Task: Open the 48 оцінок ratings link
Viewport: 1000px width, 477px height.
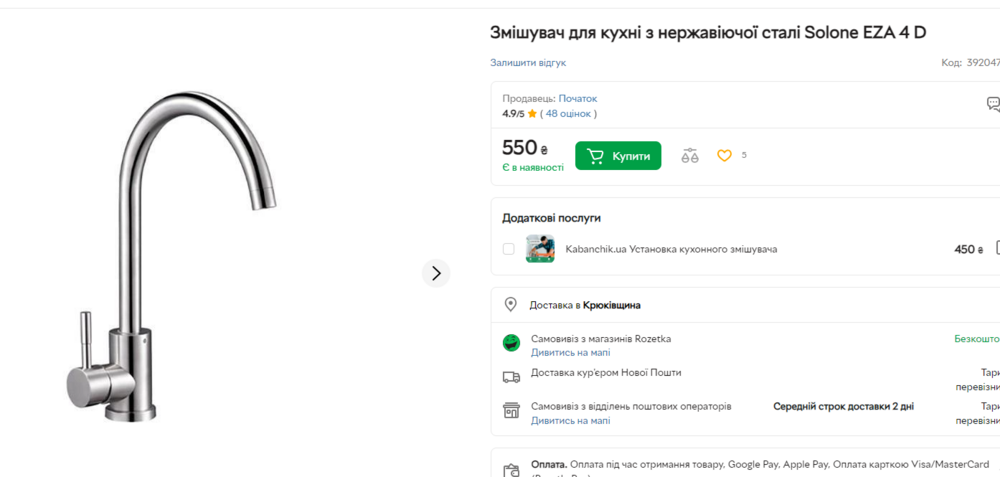Action: click(x=568, y=114)
